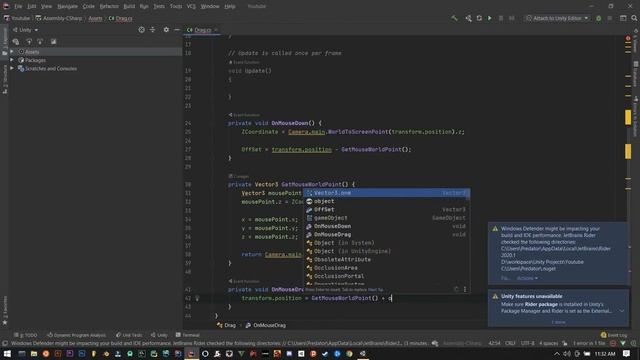Open the Build menu

[x=129, y=6]
